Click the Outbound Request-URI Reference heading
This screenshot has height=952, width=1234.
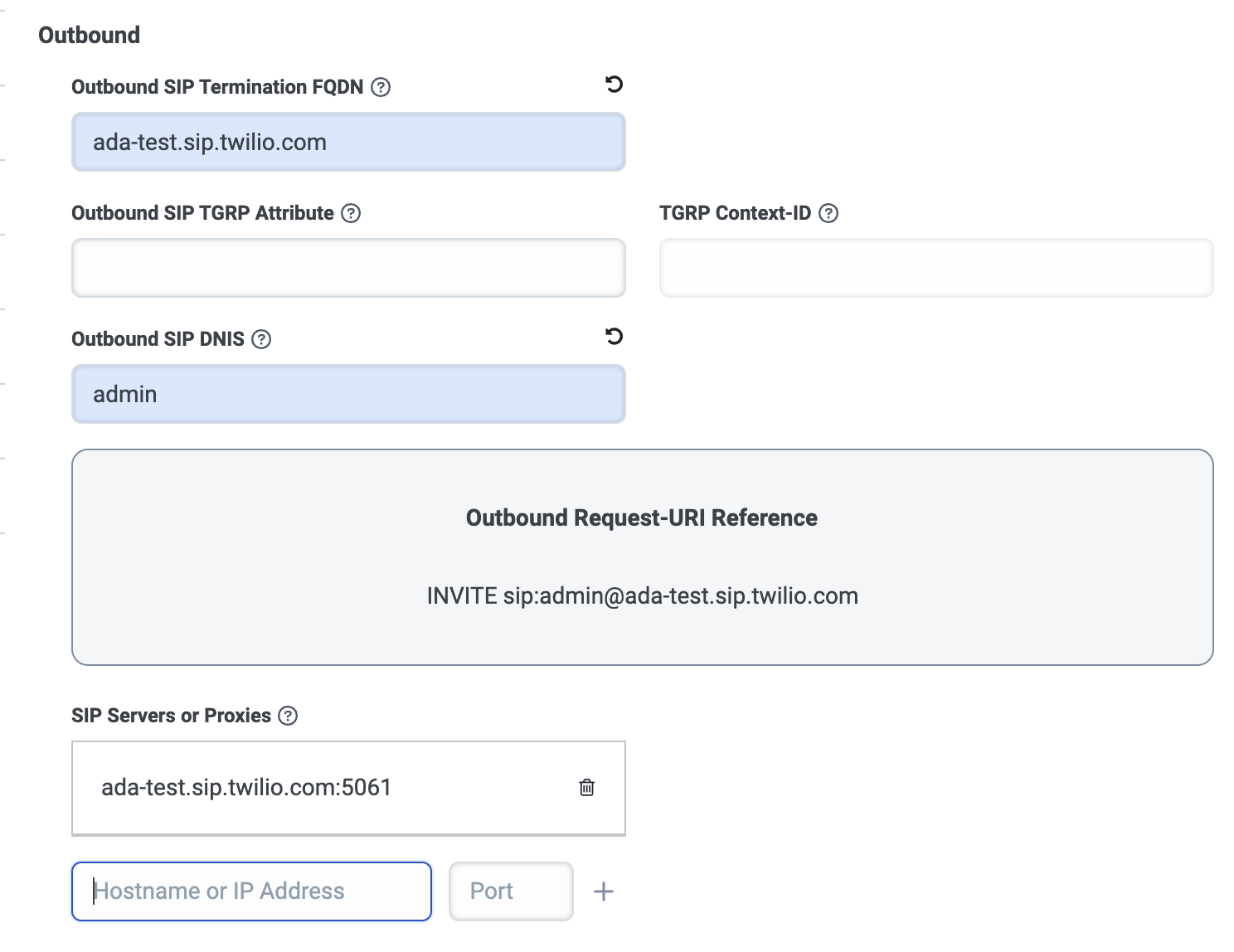[x=641, y=518]
